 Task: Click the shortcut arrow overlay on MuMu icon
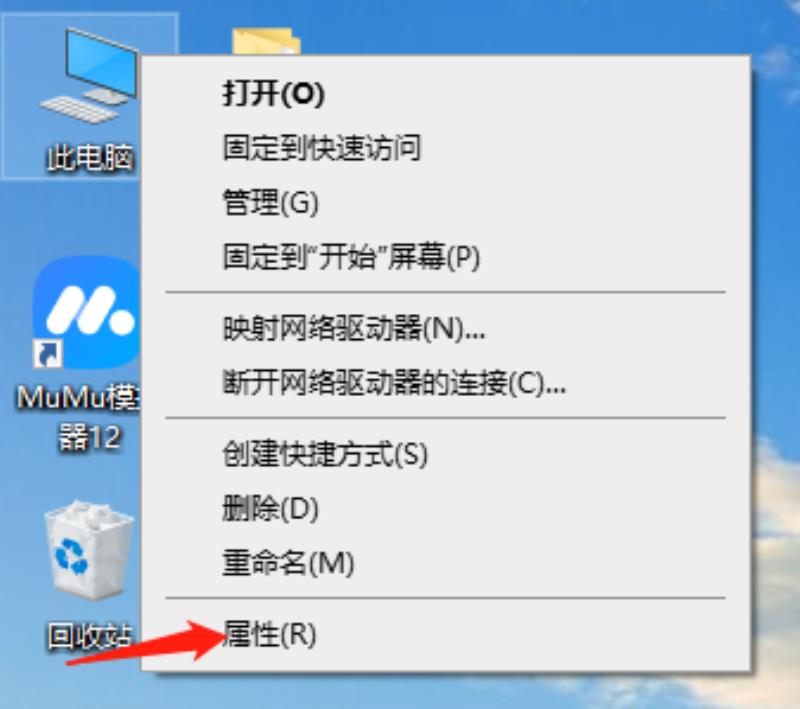[x=48, y=354]
